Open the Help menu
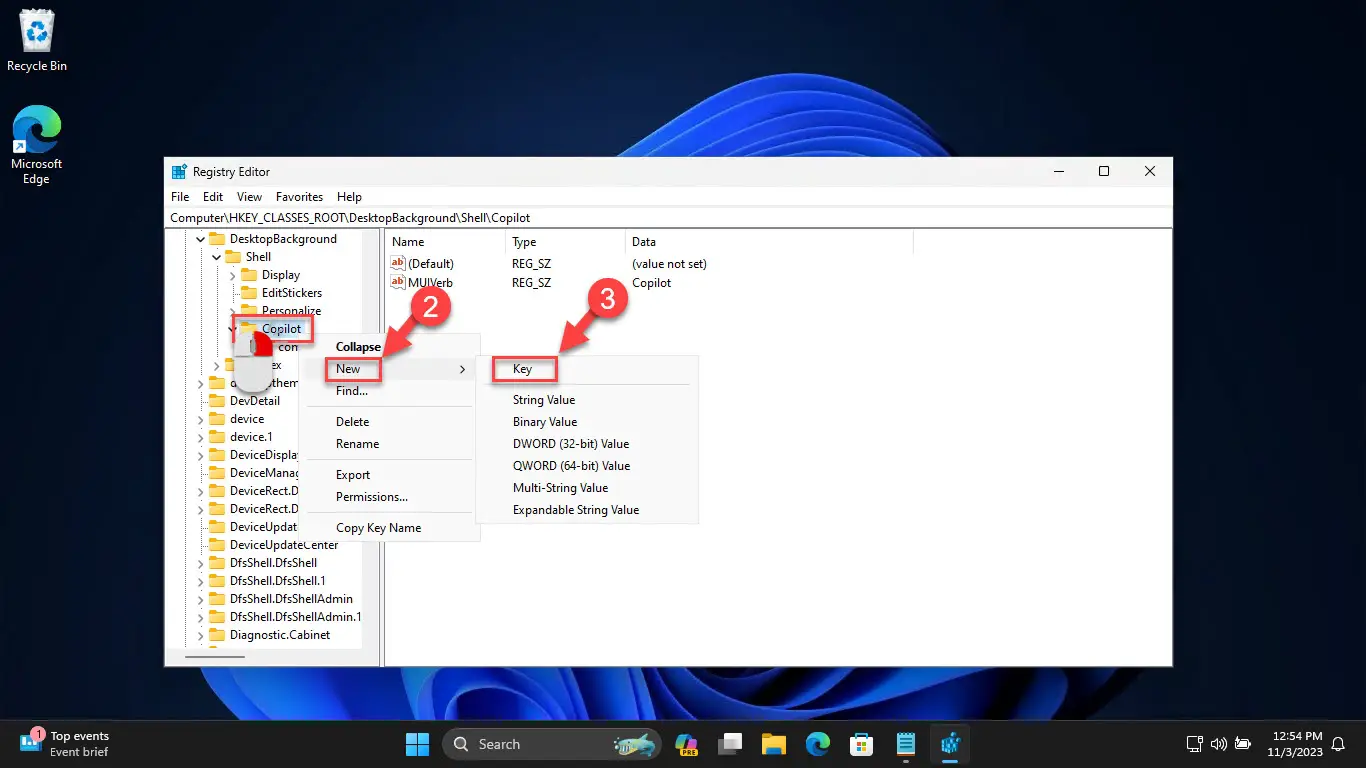Screen dimensions: 1366x768 click(x=349, y=197)
